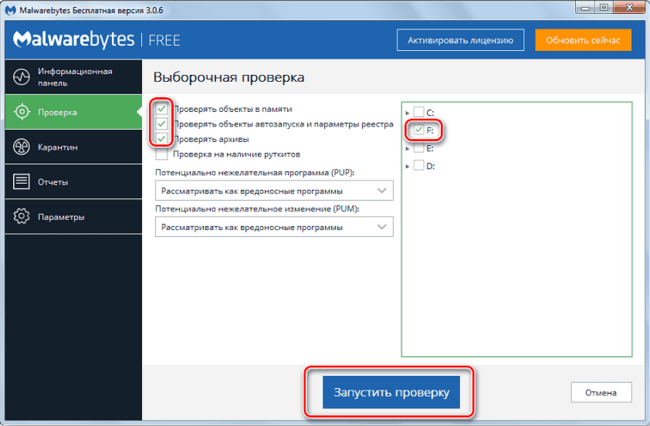Click the quarantine biohazard icon

click(21, 147)
